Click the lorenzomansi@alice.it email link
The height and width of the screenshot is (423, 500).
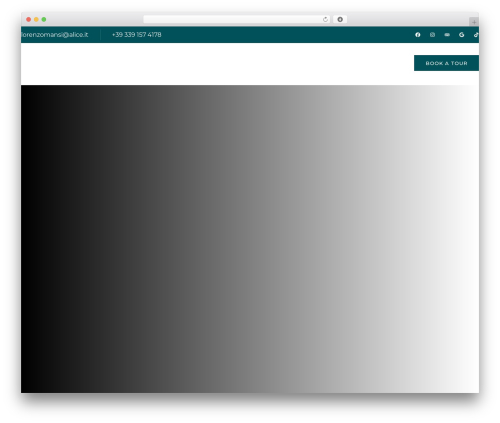click(55, 35)
